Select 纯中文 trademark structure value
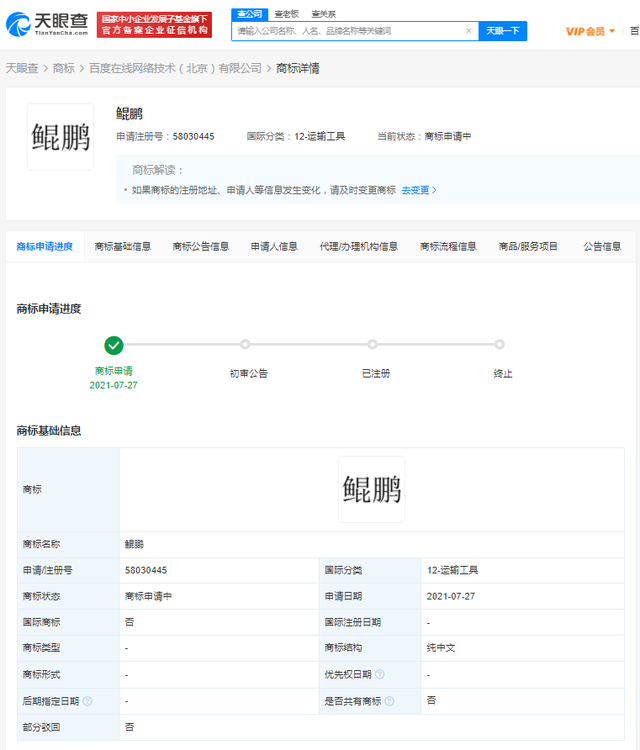This screenshot has height=750, width=640. pos(441,648)
